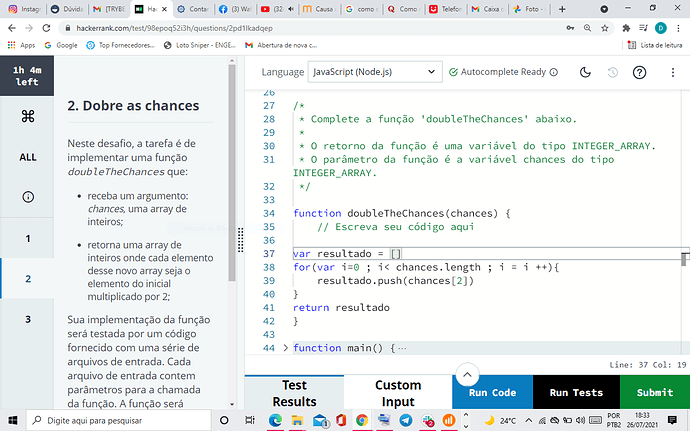
Task: Open Windows notification center
Action: pyautogui.click(x=672, y=420)
